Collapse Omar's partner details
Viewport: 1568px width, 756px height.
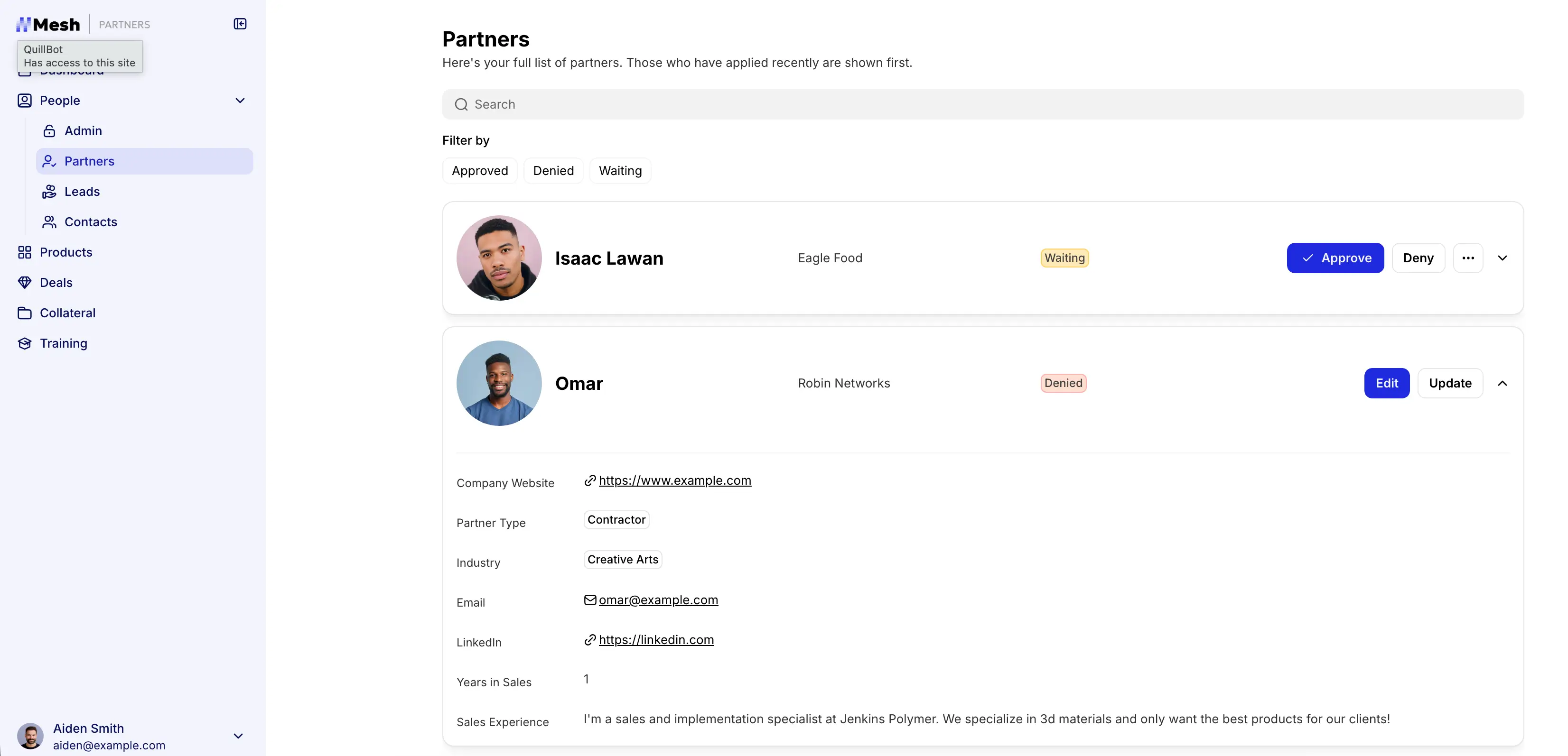click(x=1502, y=383)
